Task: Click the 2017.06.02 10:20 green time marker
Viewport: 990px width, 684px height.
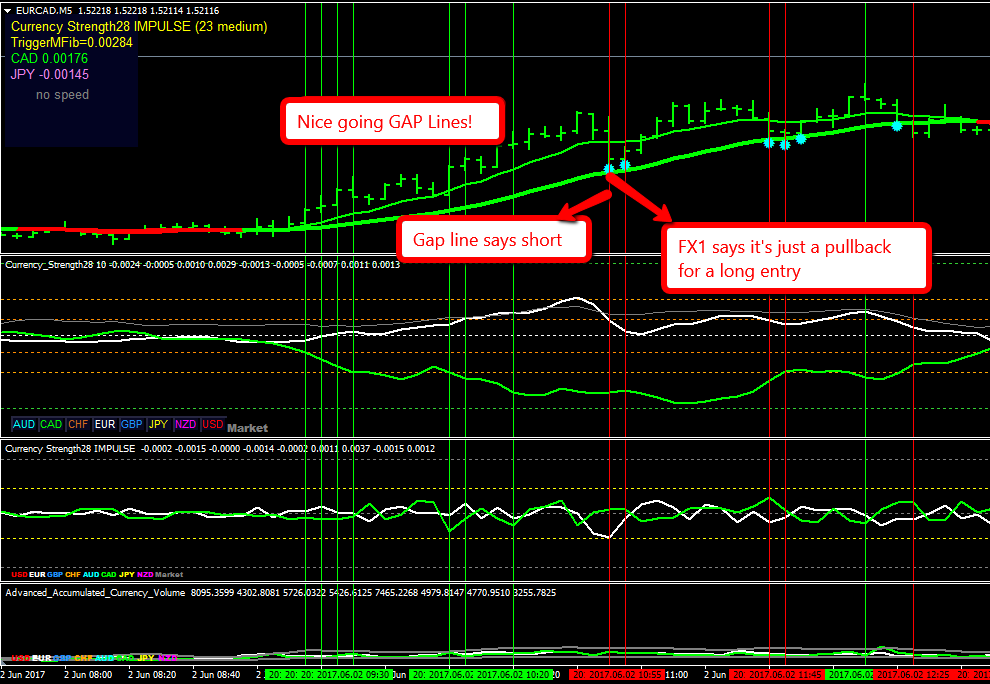Action: (x=515, y=675)
